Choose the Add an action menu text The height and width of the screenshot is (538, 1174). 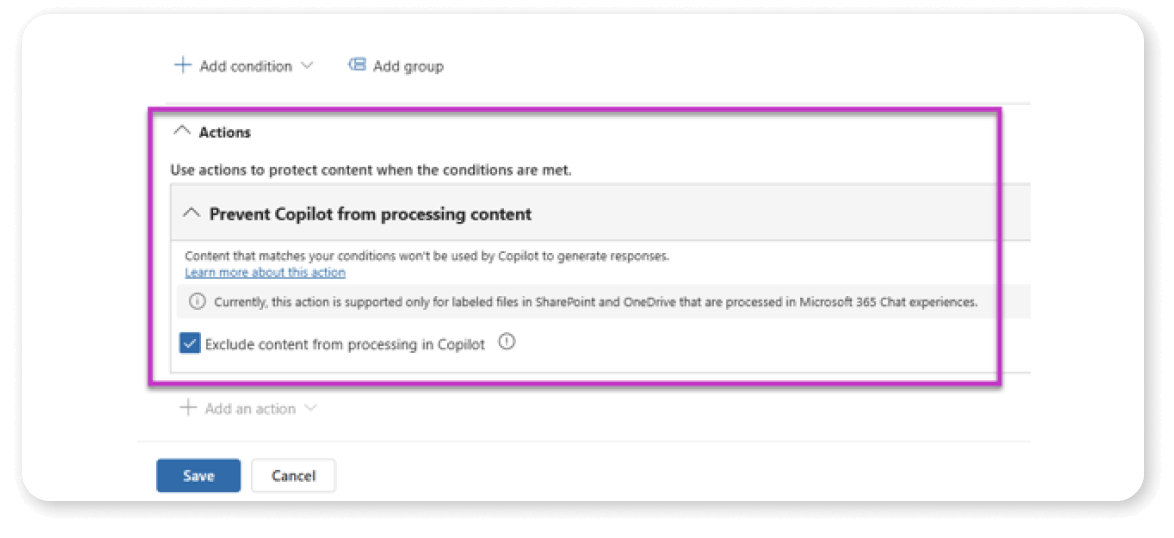pyautogui.click(x=250, y=409)
